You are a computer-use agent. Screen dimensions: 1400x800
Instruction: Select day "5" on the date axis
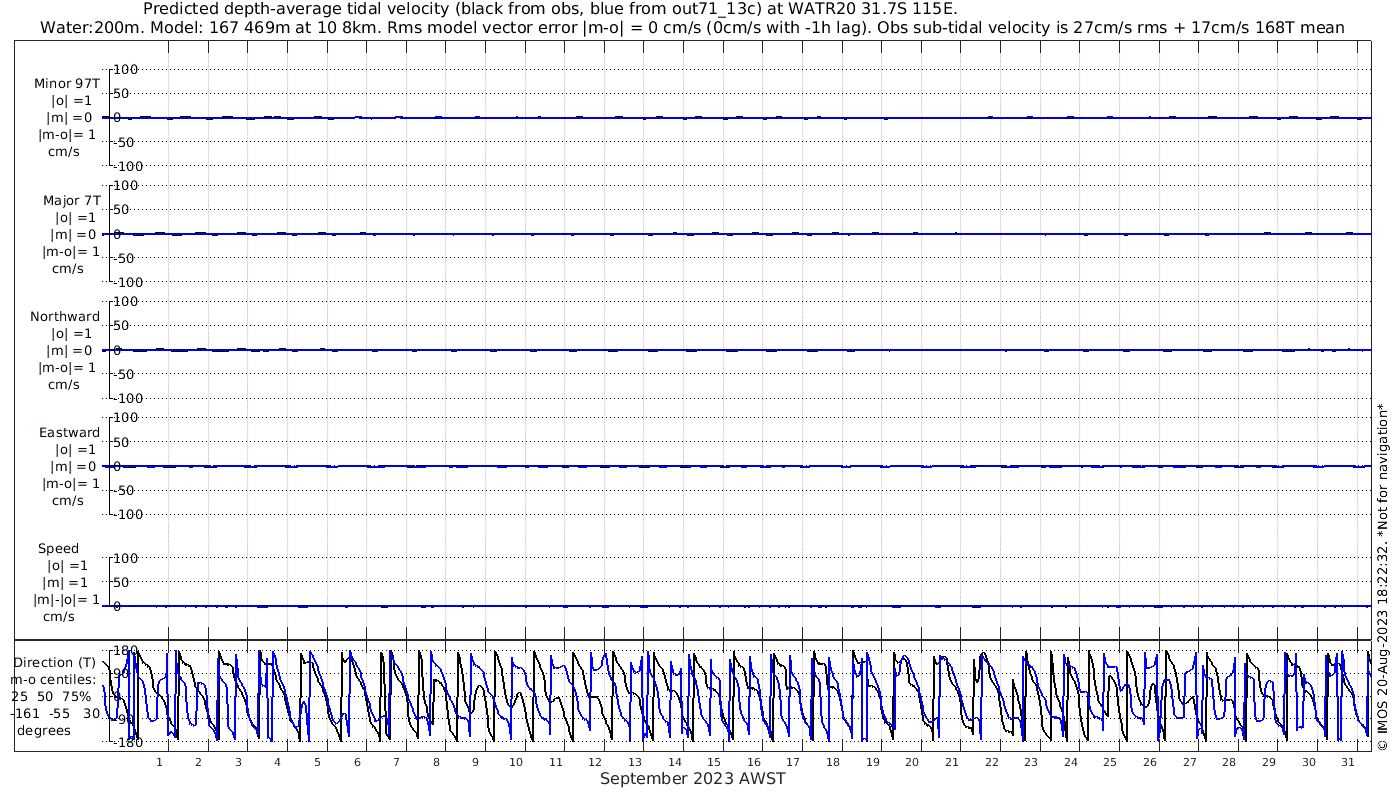tap(317, 762)
